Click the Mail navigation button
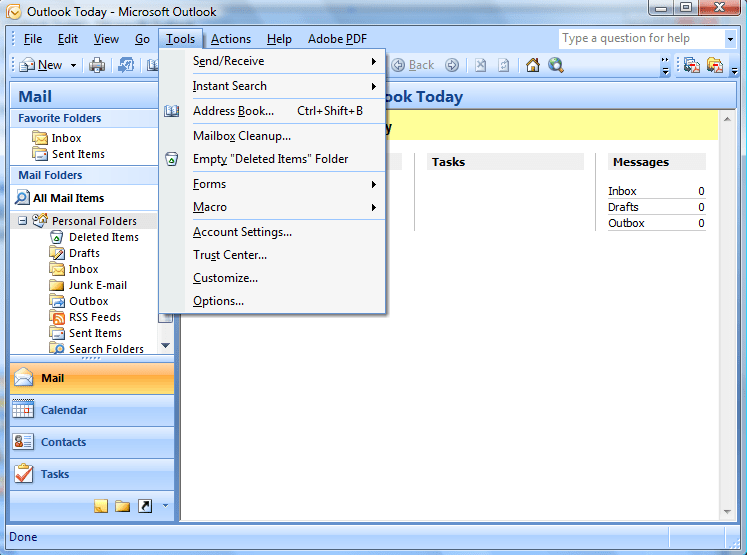 (x=92, y=378)
